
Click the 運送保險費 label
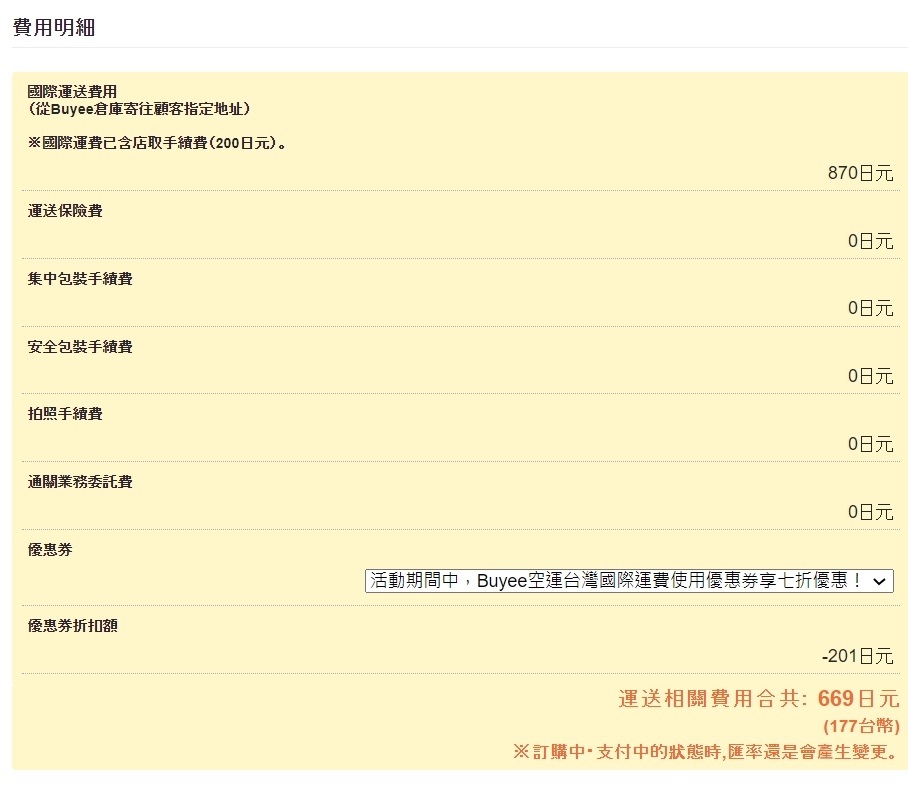(65, 211)
